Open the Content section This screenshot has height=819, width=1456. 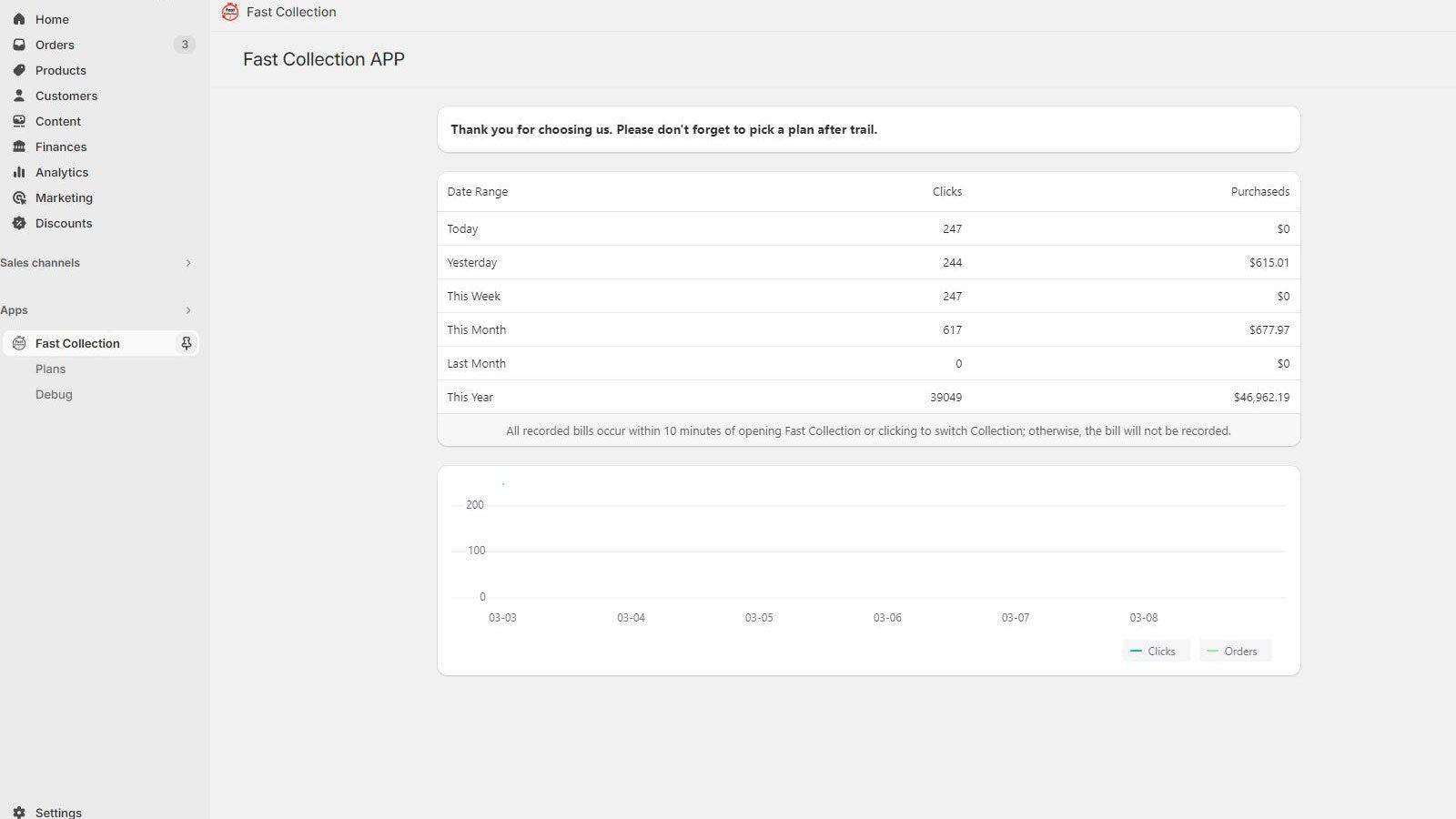19,121
